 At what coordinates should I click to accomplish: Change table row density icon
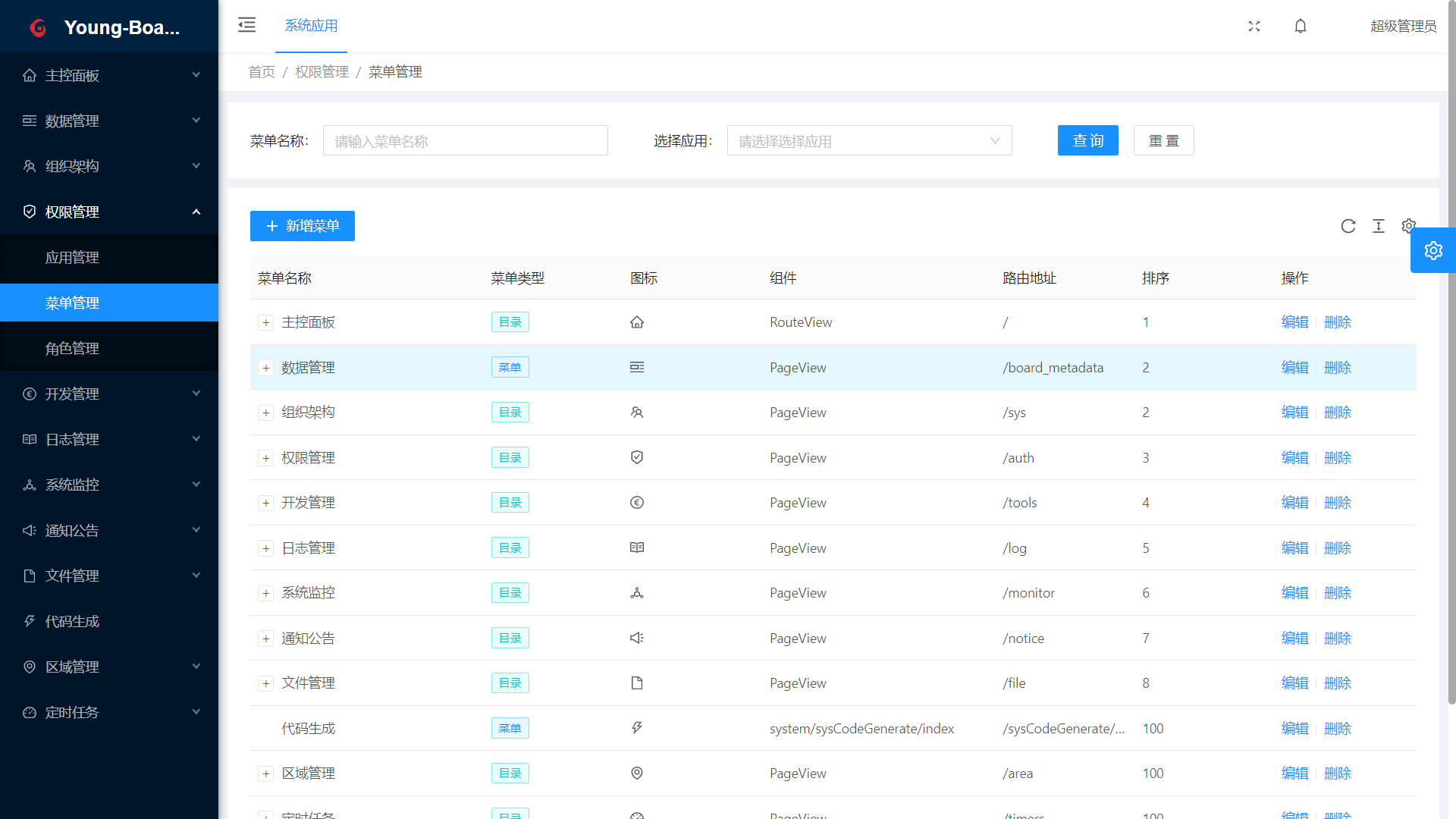tap(1378, 226)
